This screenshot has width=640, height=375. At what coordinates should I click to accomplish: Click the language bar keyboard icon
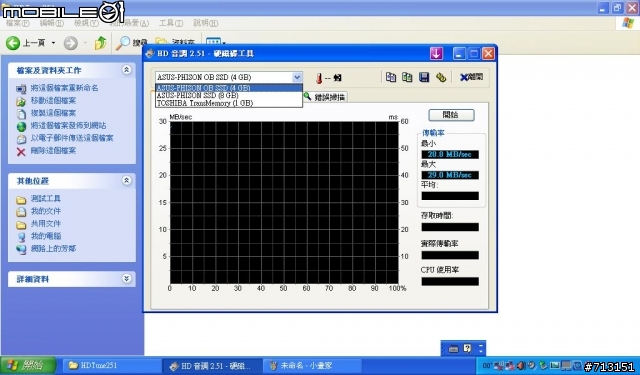[x=453, y=349]
